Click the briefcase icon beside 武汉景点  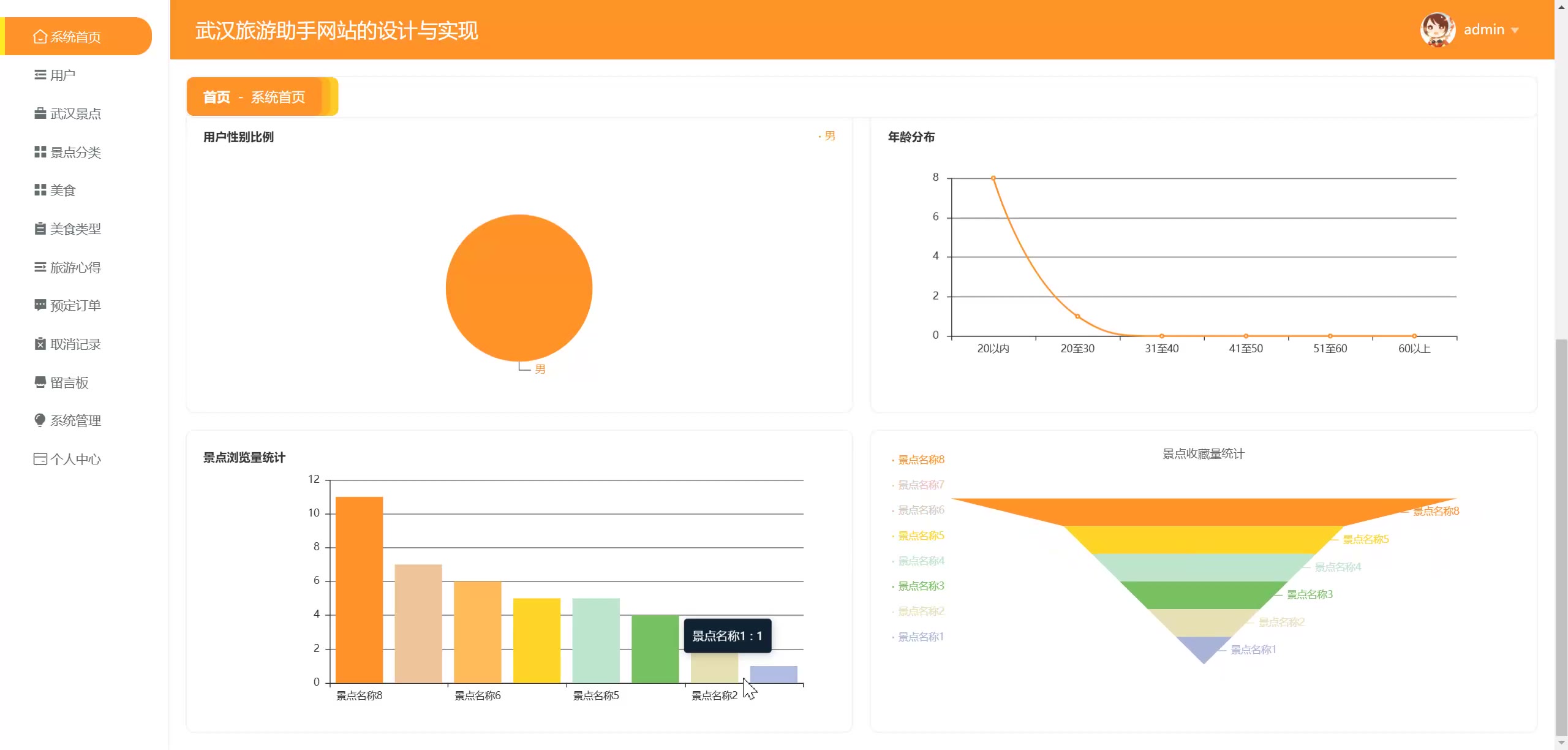point(40,113)
